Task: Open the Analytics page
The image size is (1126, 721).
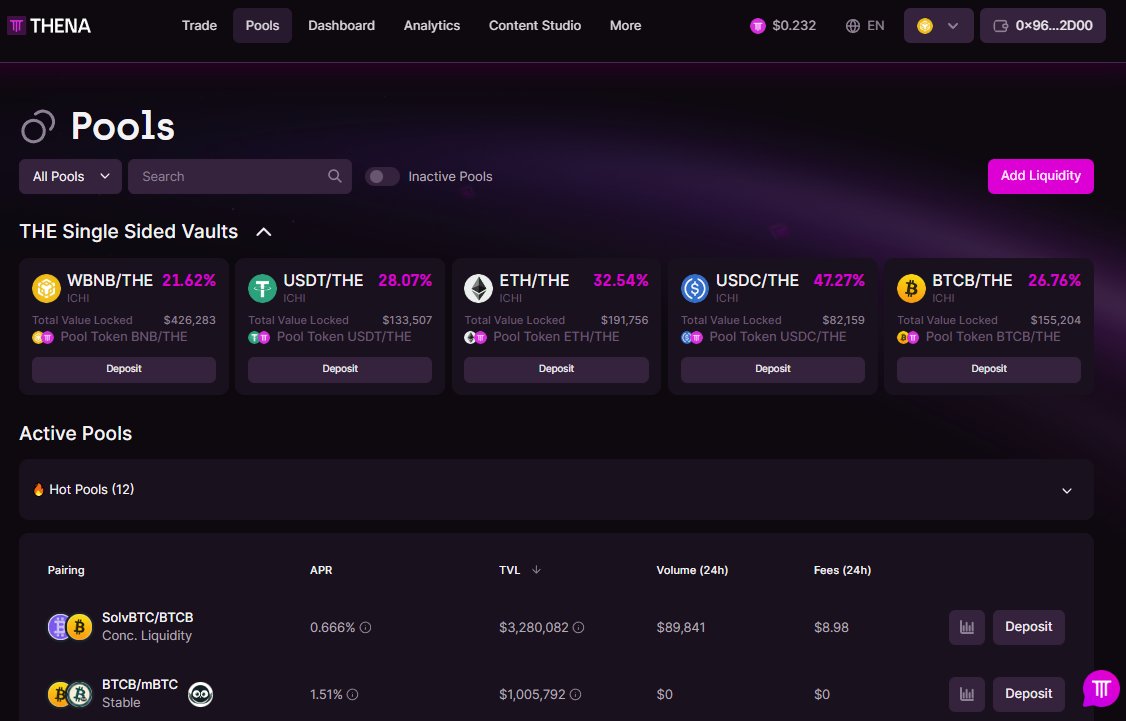Action: pos(432,26)
